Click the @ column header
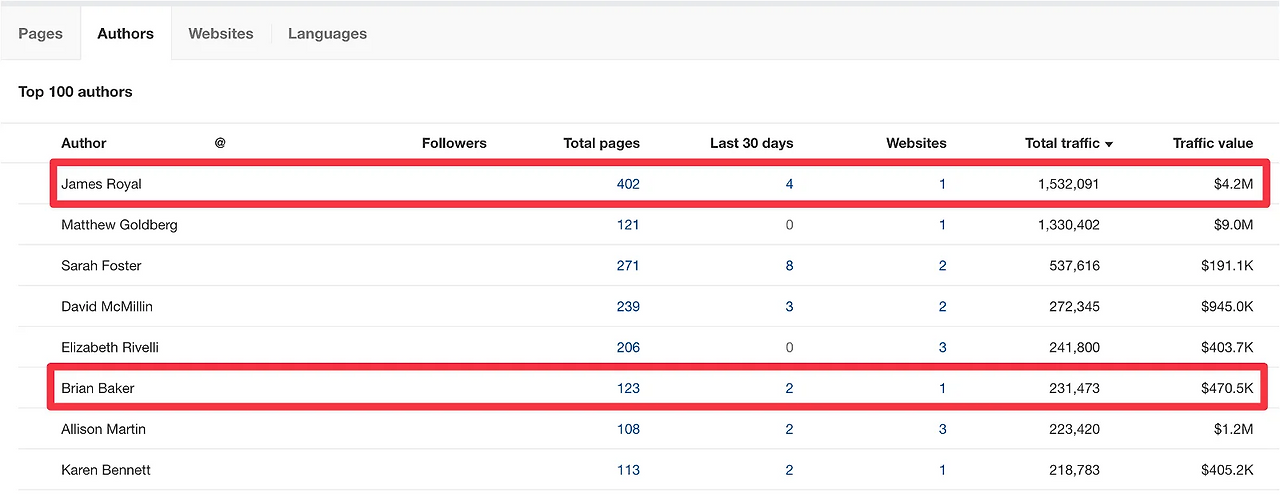The image size is (1280, 501). (220, 143)
